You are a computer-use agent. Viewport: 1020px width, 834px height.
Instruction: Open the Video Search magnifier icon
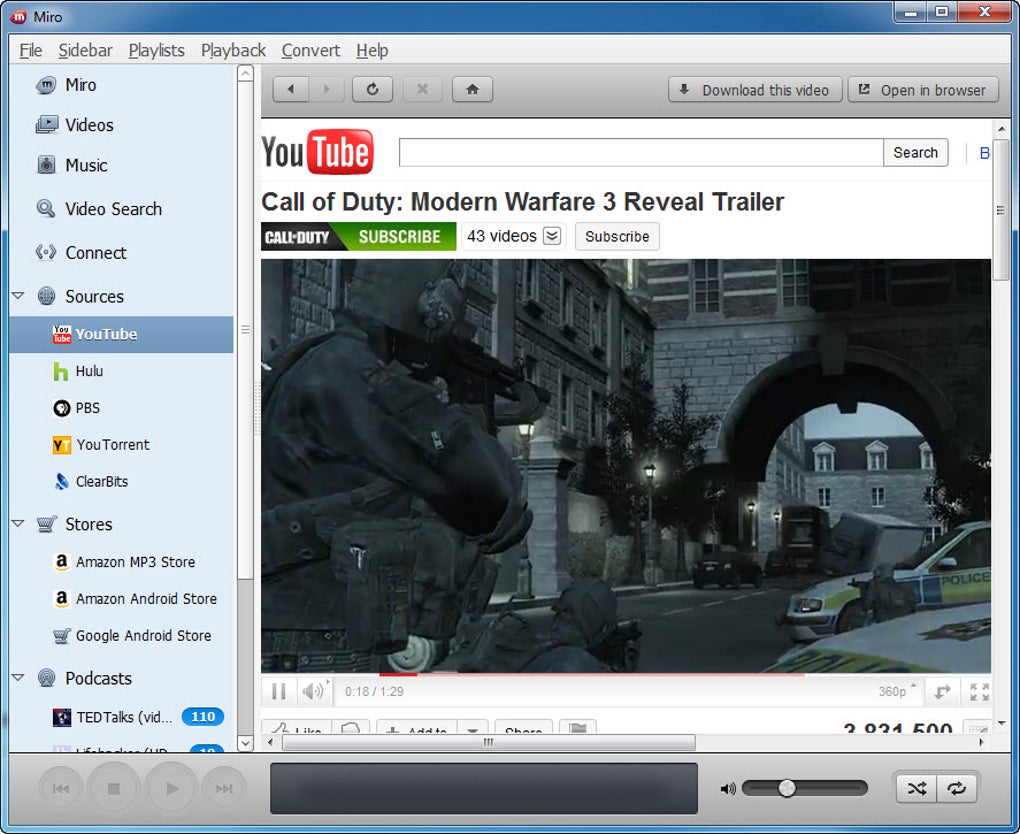click(x=46, y=209)
